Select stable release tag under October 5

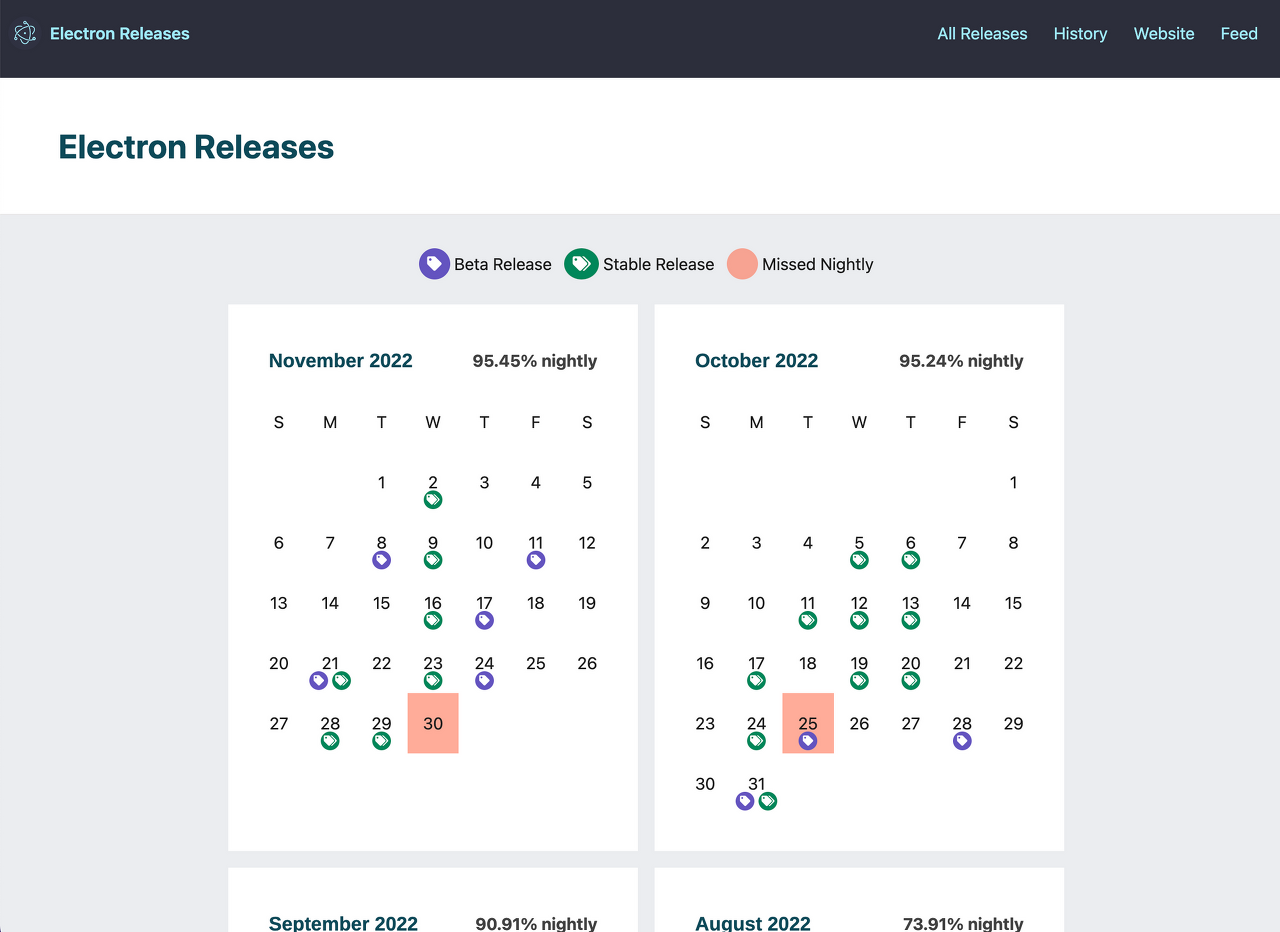pyautogui.click(x=859, y=560)
